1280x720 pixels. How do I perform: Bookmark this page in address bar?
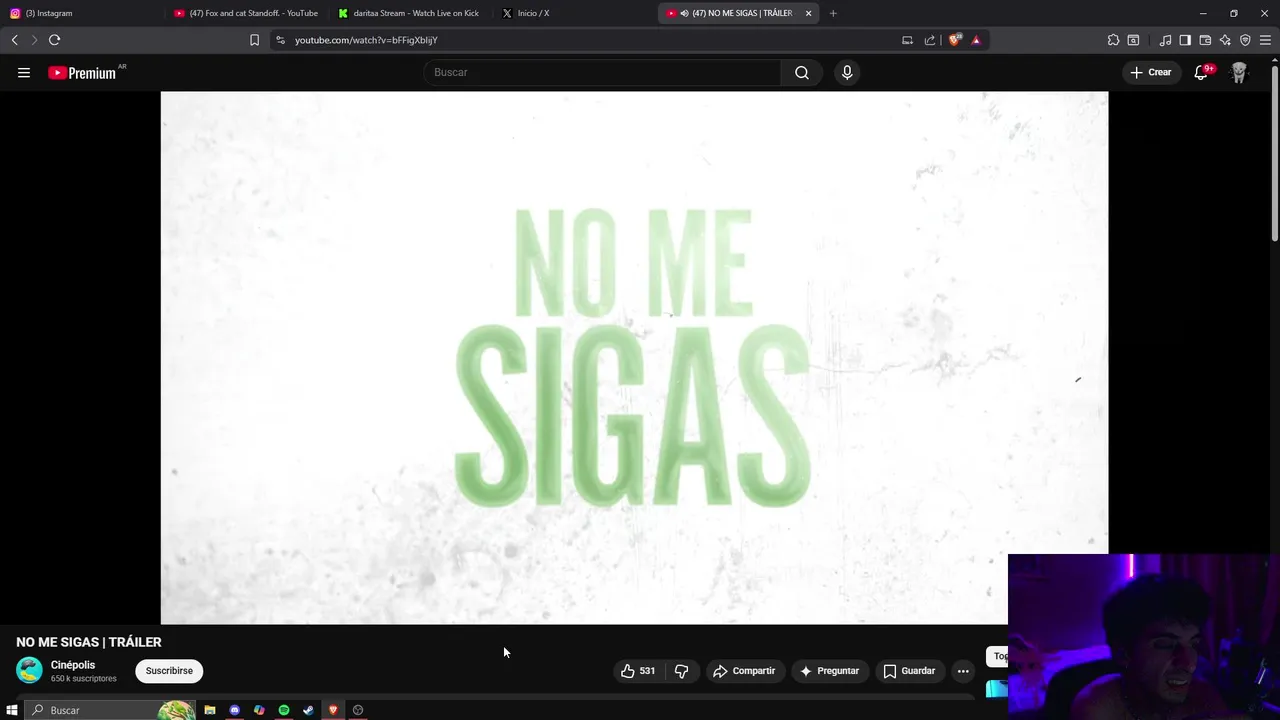(254, 40)
